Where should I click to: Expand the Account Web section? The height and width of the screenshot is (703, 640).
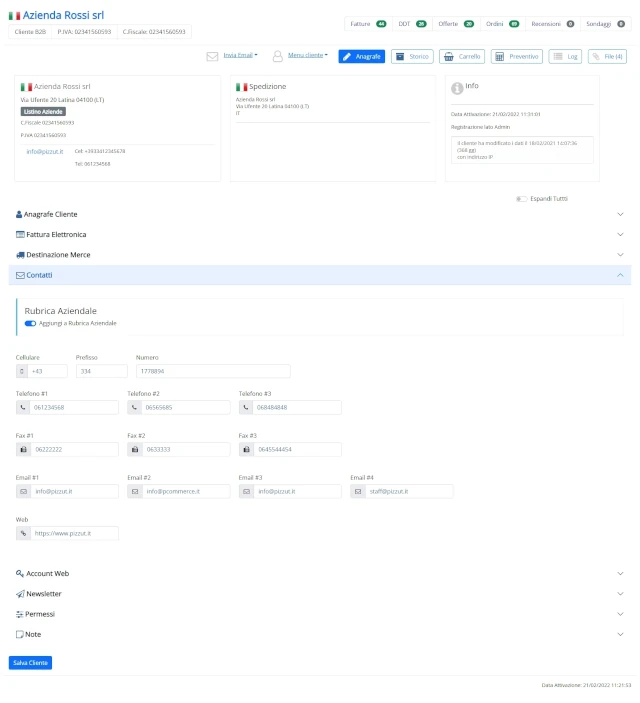coord(320,573)
